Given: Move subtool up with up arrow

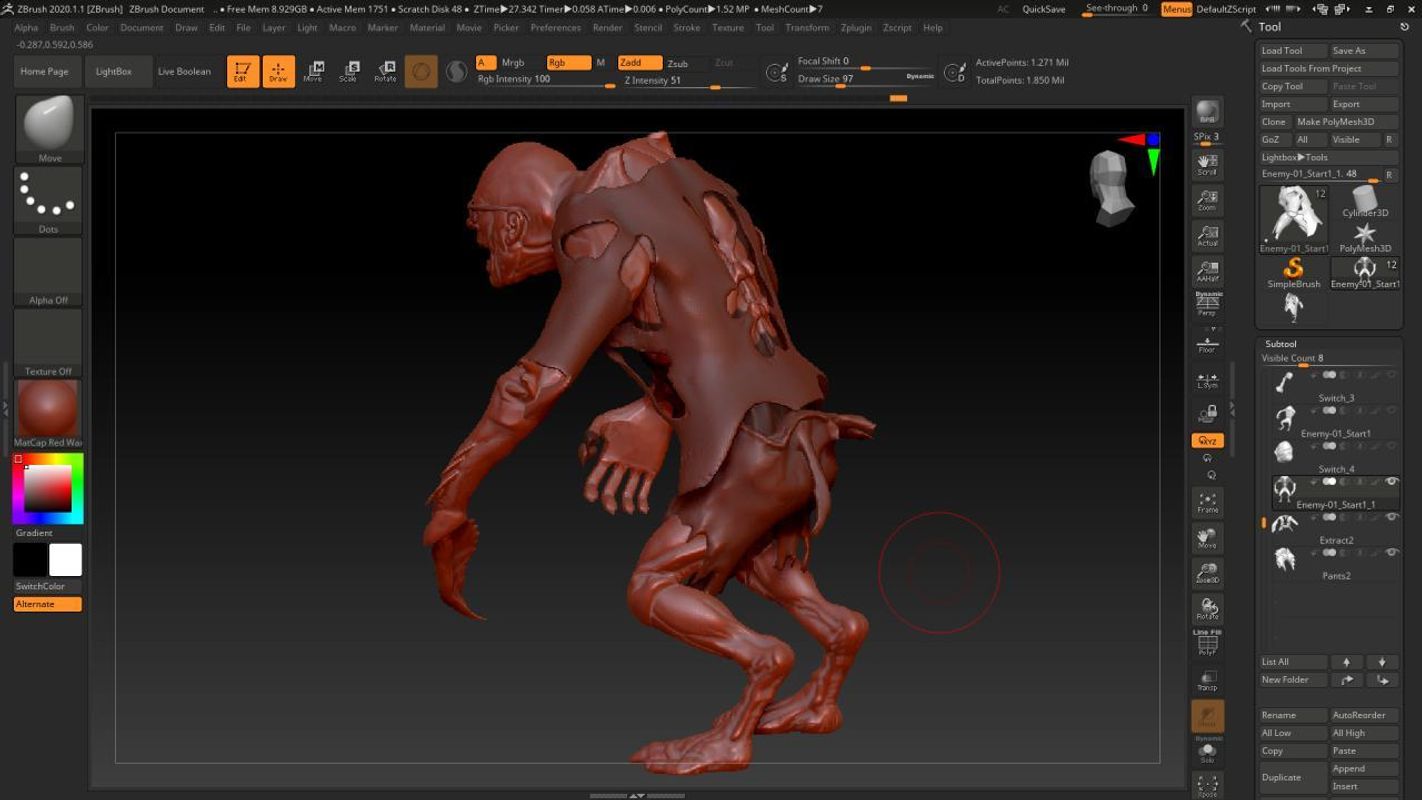Looking at the screenshot, I should pos(1346,662).
